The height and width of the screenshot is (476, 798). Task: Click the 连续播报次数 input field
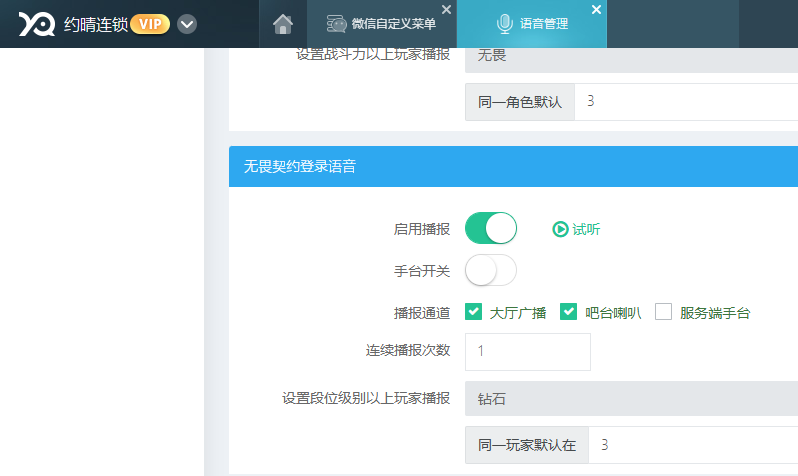pos(528,352)
